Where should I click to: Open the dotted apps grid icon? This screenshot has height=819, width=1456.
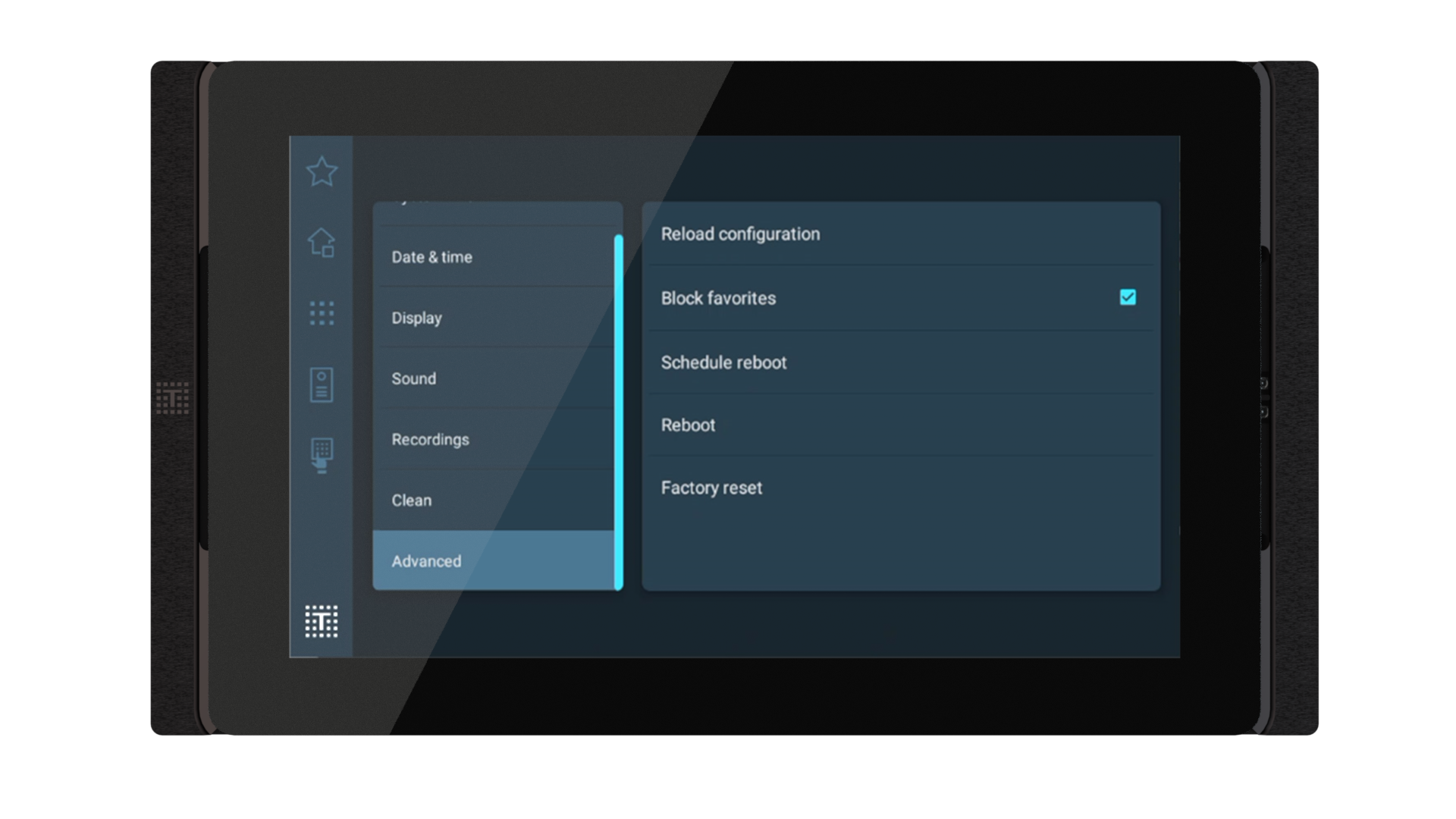322,313
